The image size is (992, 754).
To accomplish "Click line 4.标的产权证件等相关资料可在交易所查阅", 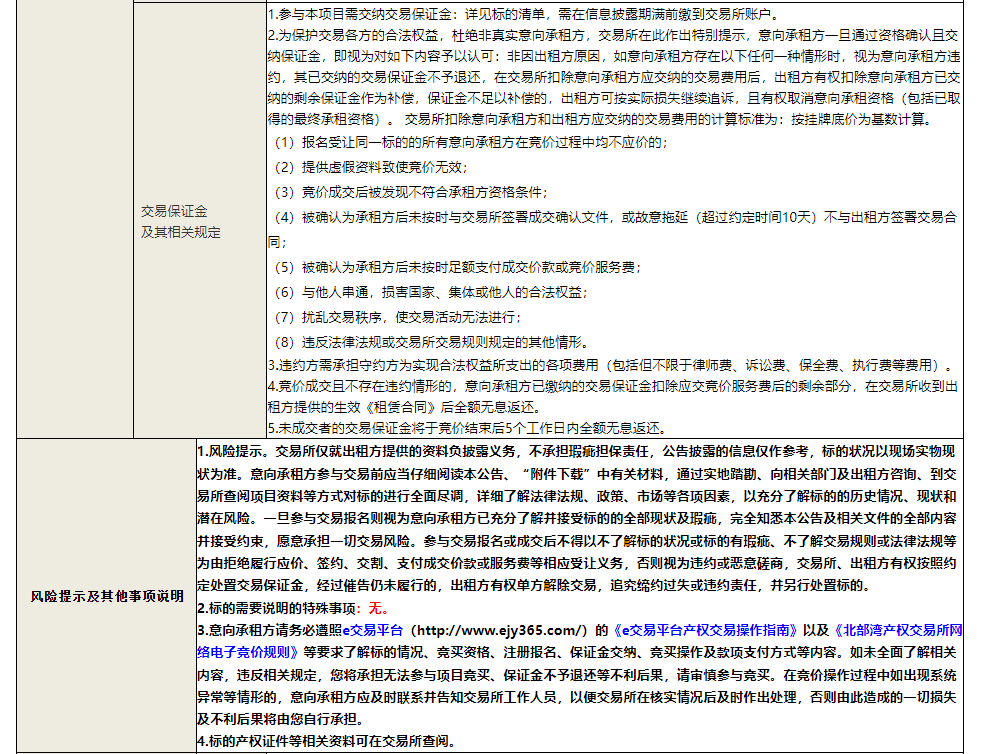I will click(x=326, y=741).
